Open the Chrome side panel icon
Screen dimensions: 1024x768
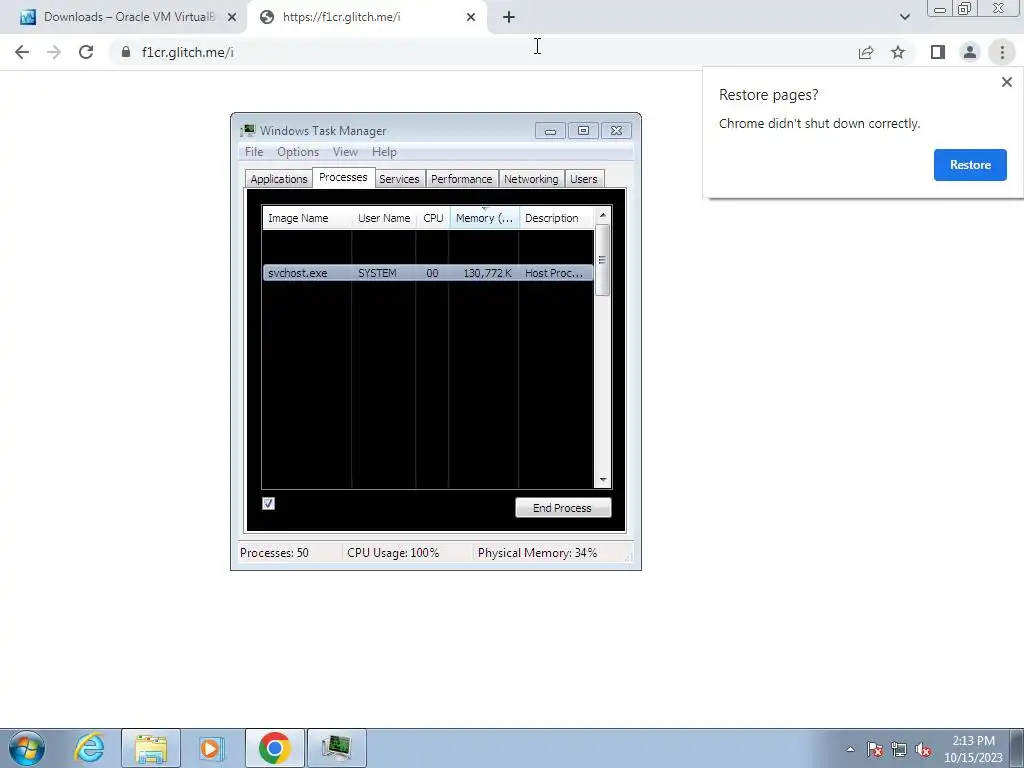coord(938,52)
